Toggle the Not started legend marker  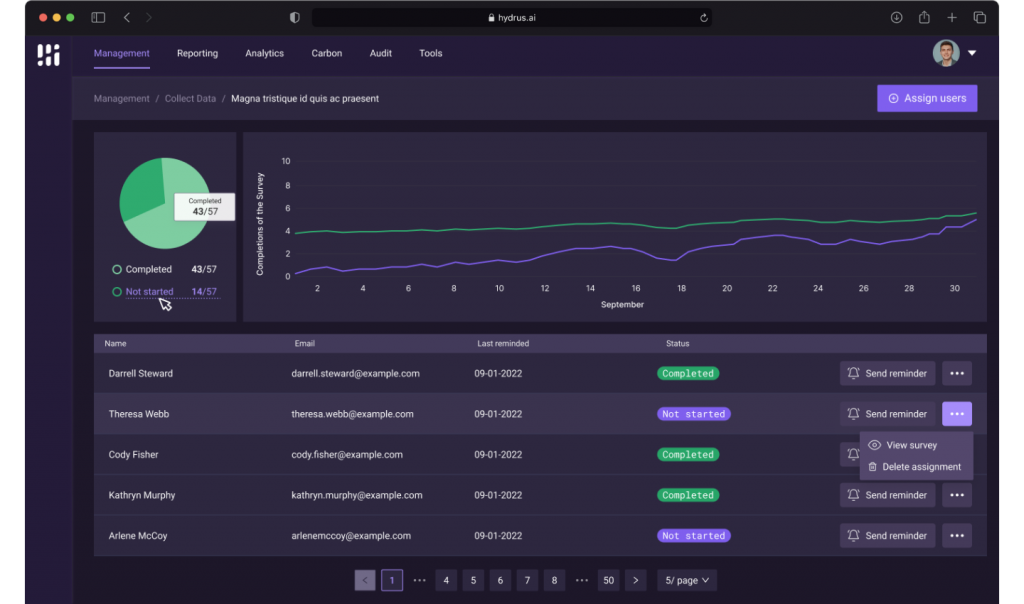117,292
